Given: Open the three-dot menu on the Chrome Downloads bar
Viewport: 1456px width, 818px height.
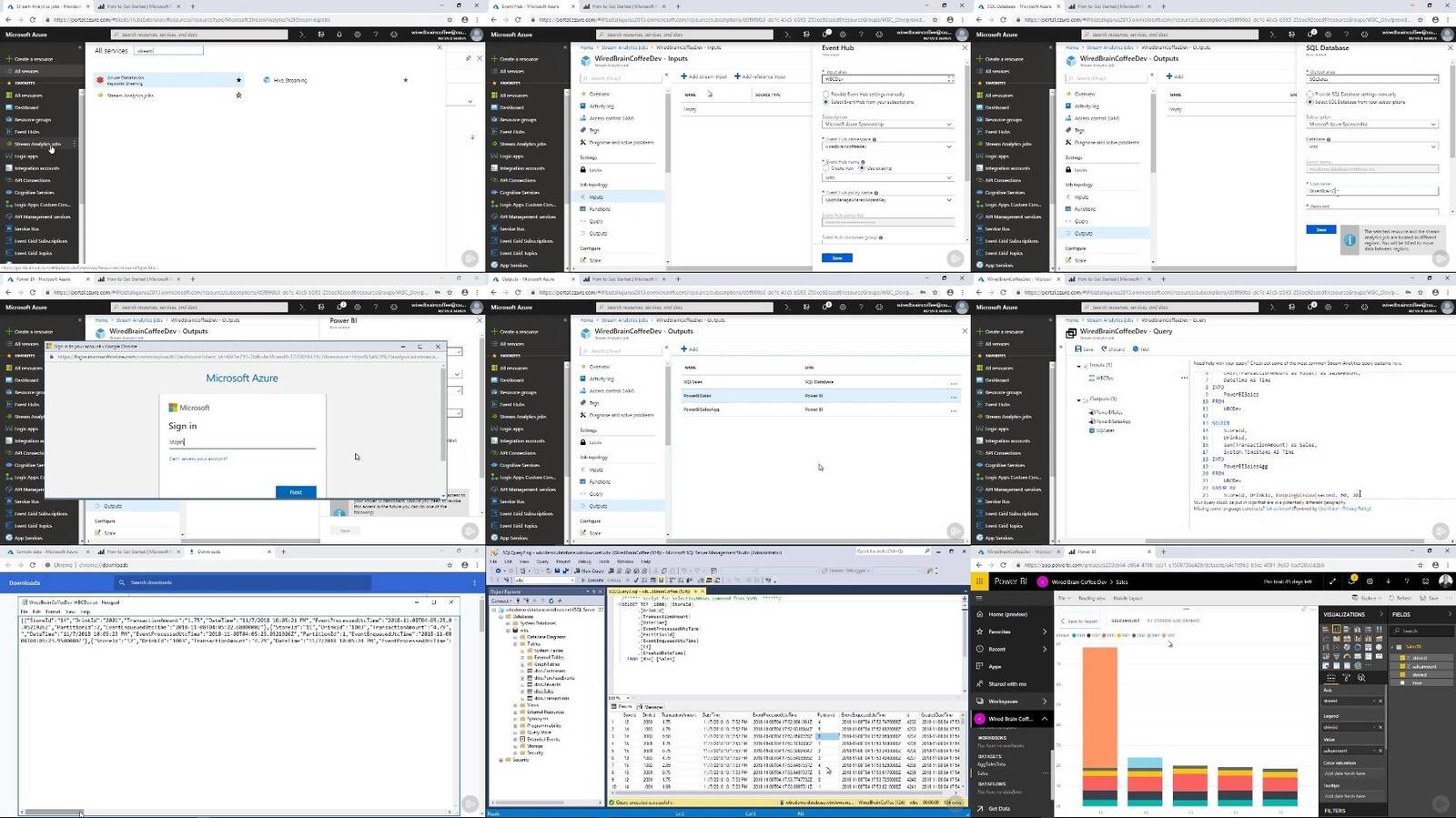Looking at the screenshot, I should click(474, 582).
